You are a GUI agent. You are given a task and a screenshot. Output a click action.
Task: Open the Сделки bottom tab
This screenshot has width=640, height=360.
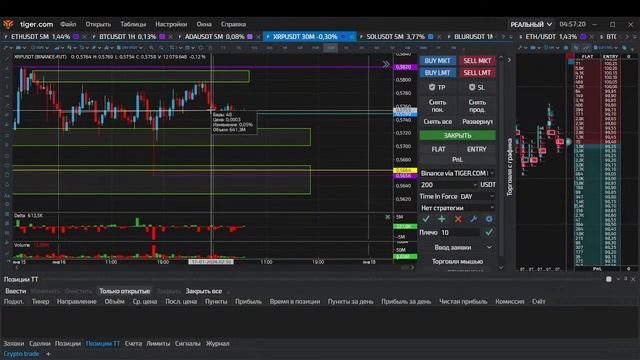40,344
